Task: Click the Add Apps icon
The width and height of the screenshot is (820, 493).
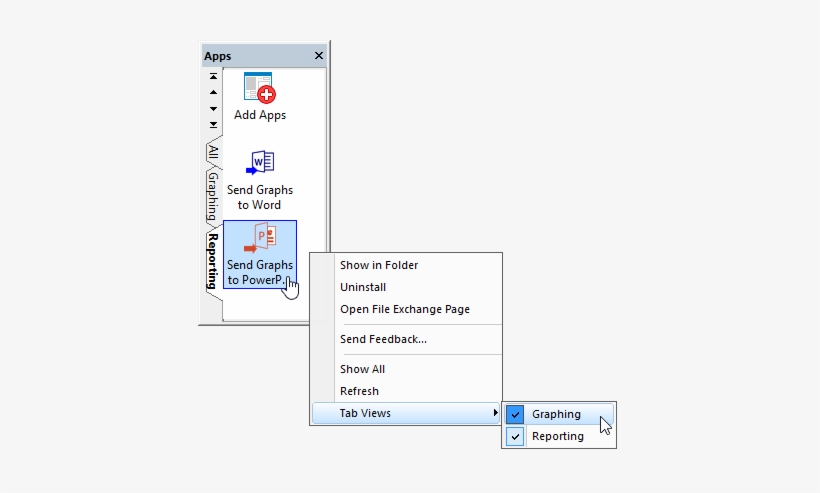Action: click(259, 90)
